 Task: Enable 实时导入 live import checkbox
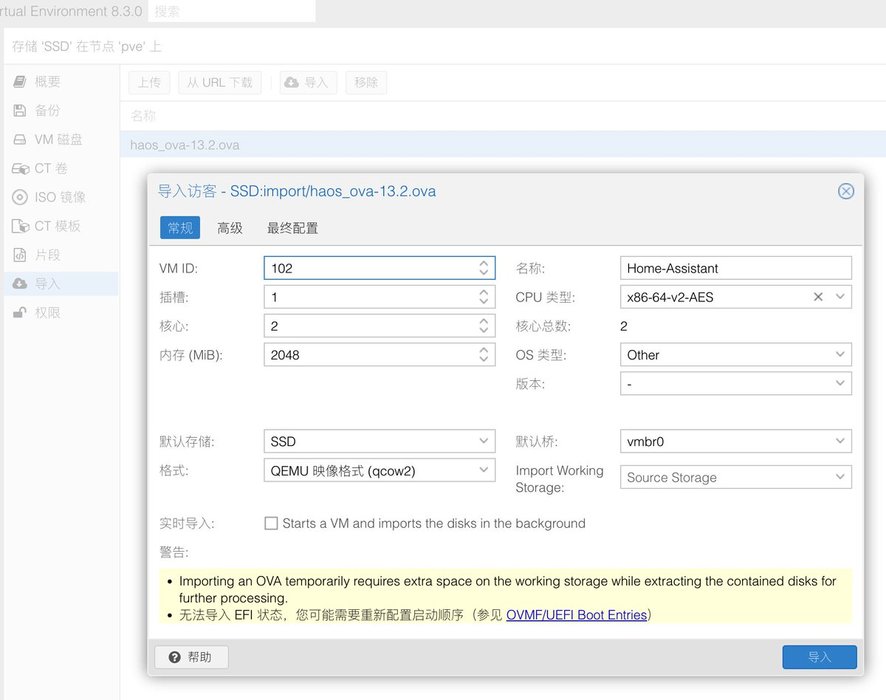click(271, 523)
